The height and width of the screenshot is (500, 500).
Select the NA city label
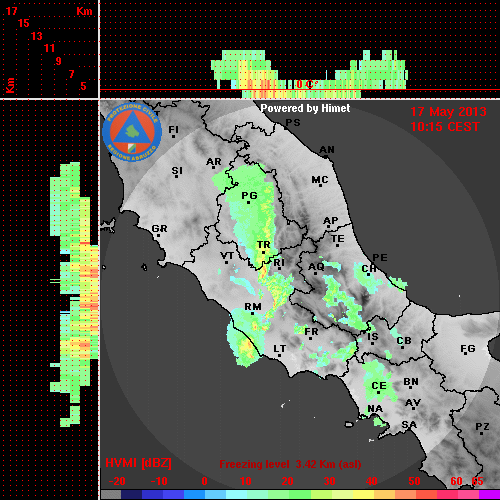(375, 409)
